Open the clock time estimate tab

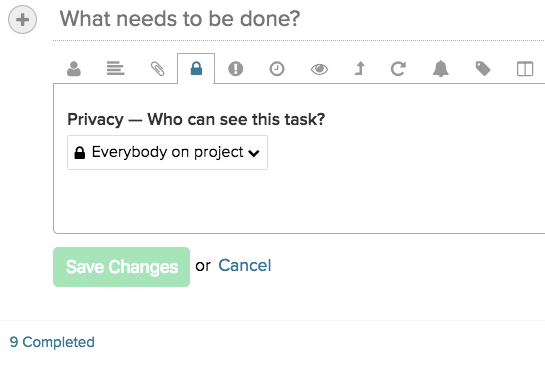pos(277,69)
